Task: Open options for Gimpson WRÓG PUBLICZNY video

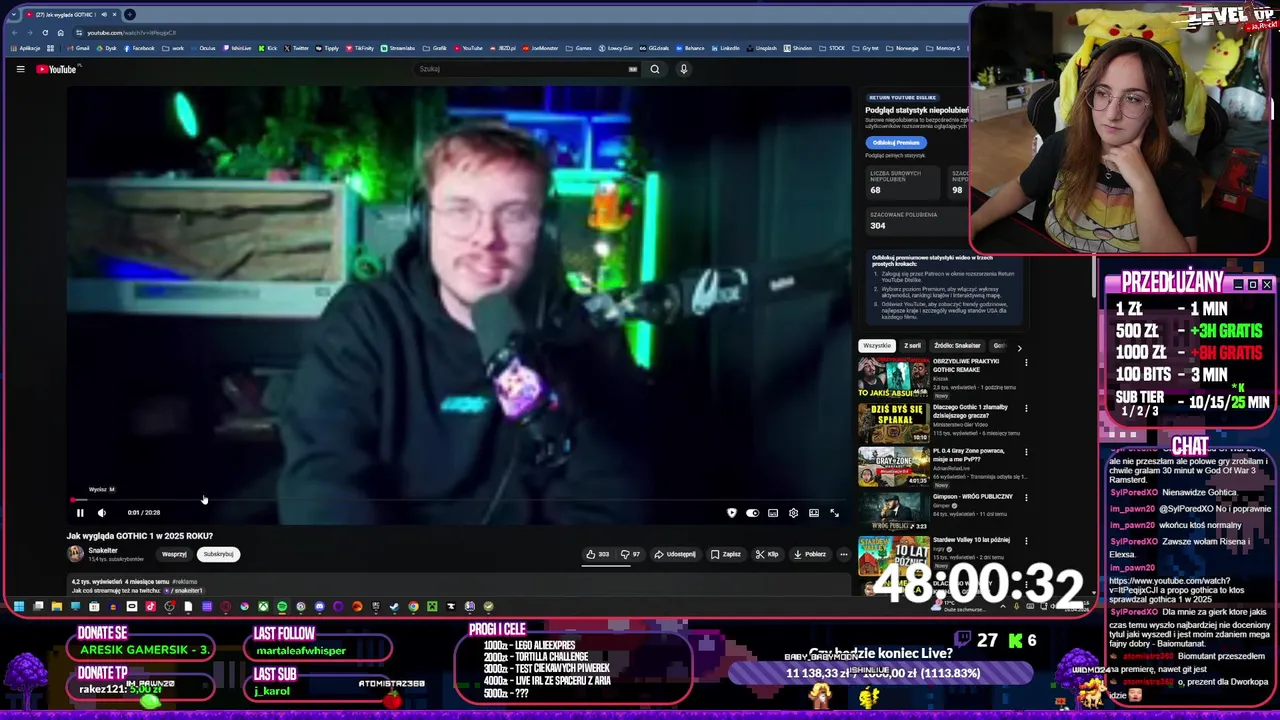Action: [1026, 497]
